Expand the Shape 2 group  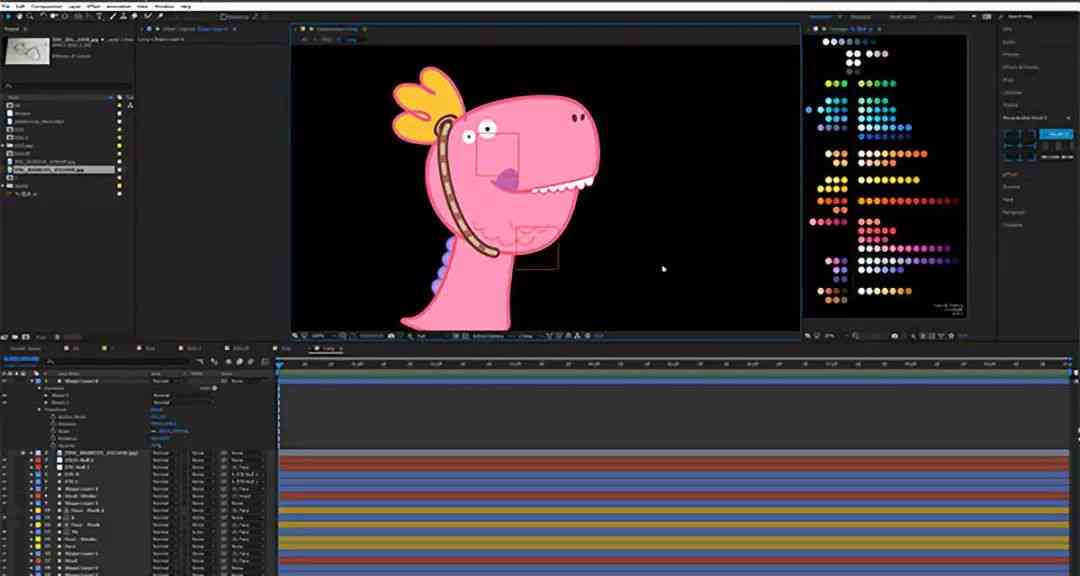[x=45, y=395]
